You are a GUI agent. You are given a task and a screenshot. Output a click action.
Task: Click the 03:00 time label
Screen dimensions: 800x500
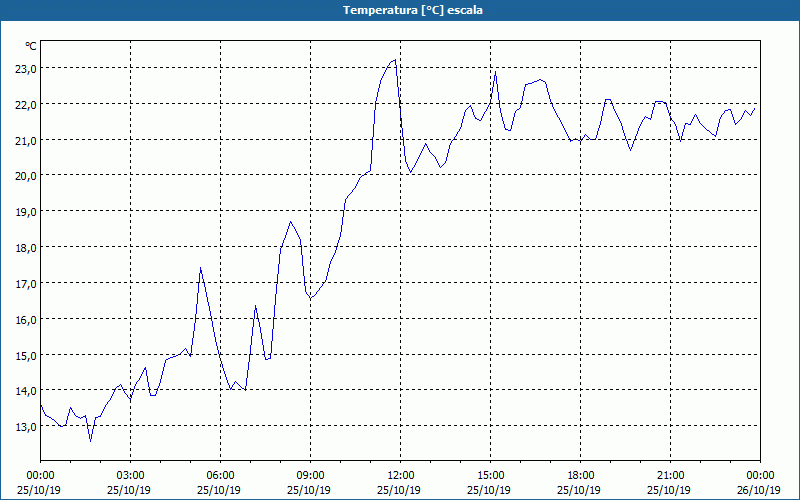coord(131,476)
